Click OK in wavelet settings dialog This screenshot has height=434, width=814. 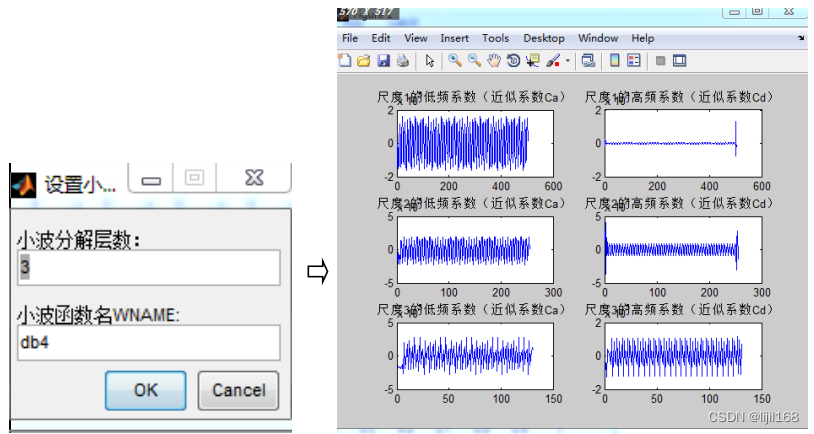point(146,390)
